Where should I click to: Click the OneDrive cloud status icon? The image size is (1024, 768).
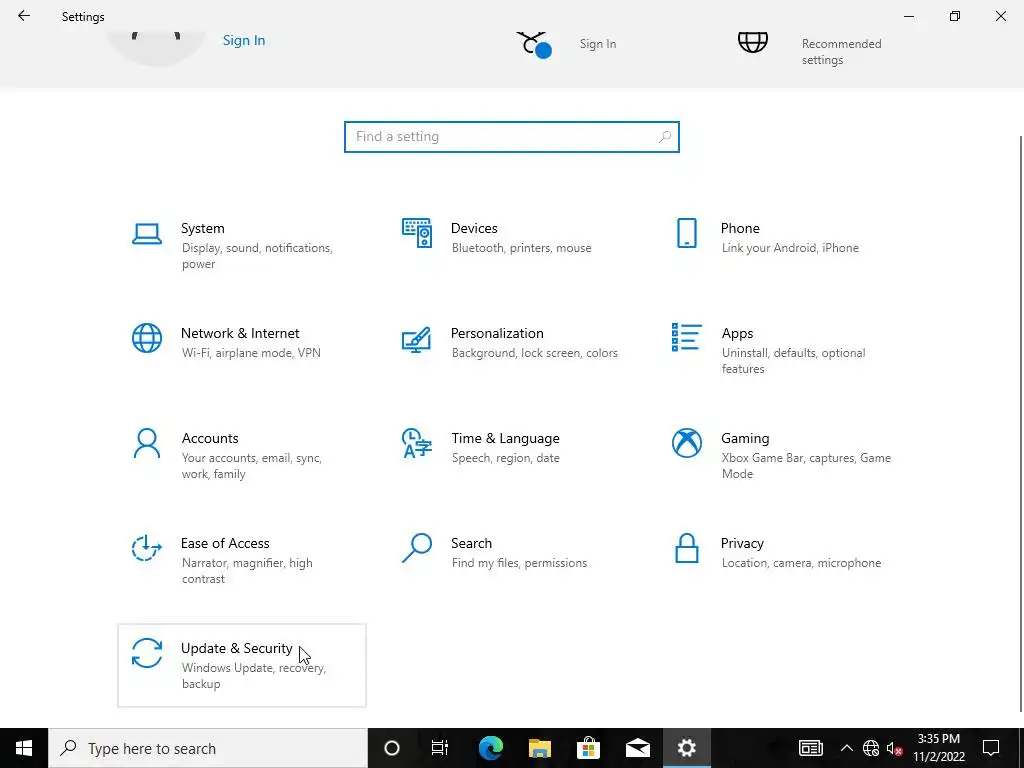click(x=534, y=44)
